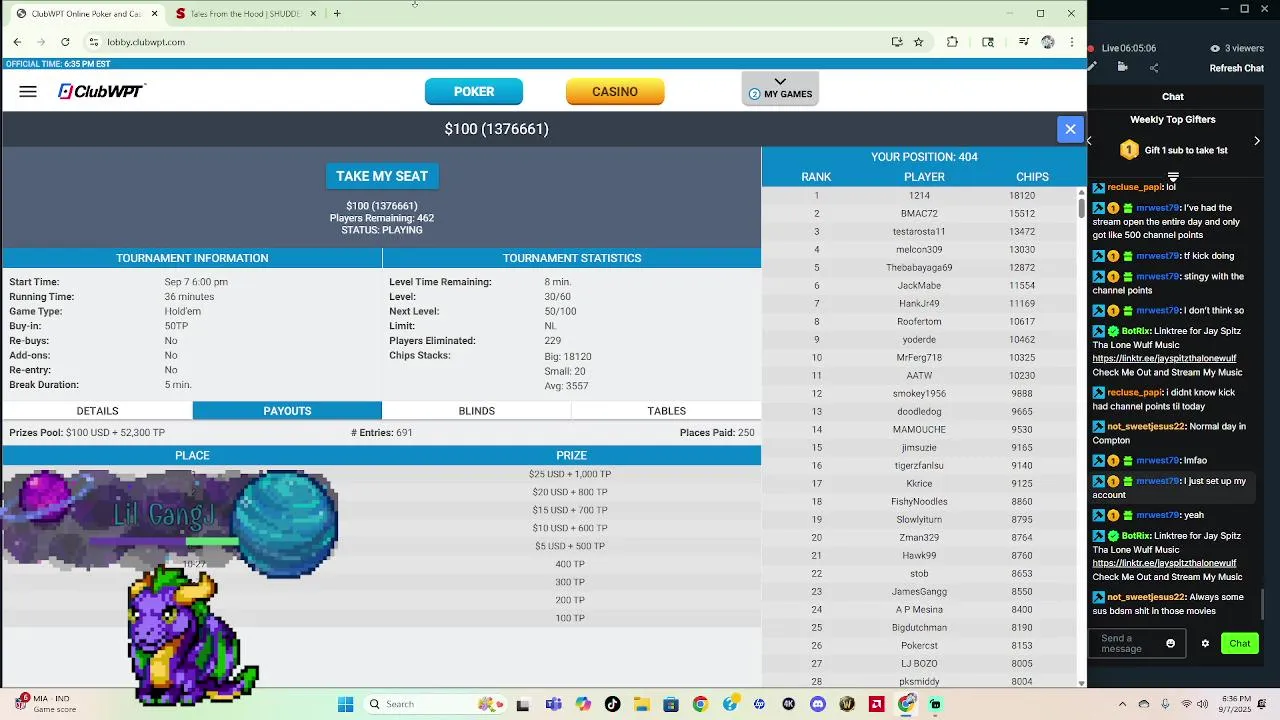Show hidden system tray icons
This screenshot has width=1280, height=720.
click(x=1122, y=704)
